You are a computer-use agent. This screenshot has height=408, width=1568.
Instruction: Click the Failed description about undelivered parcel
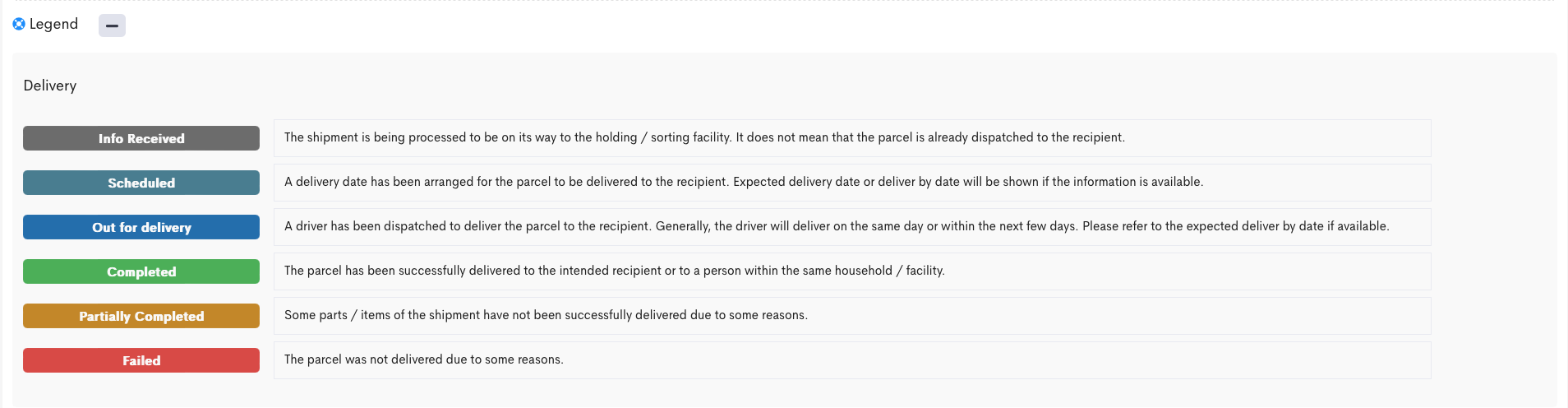coord(852,360)
